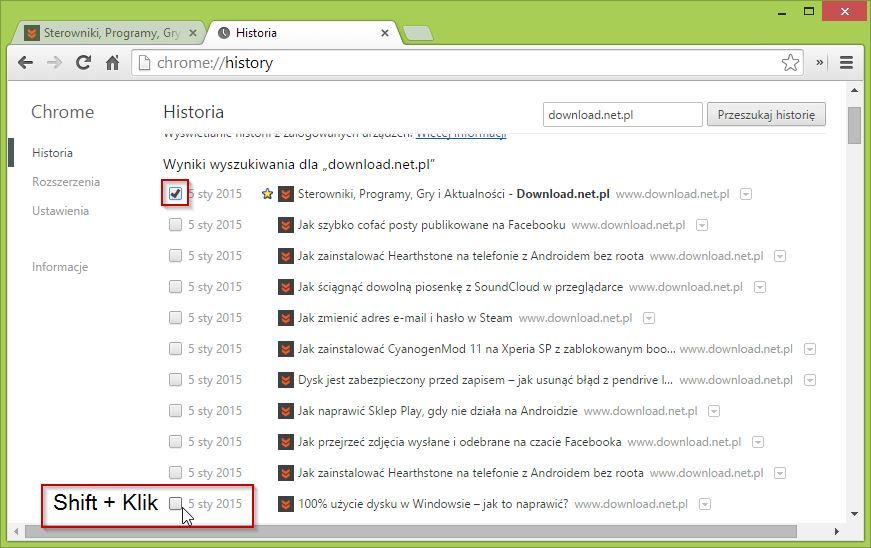
Task: Click the horizontal scrollbar thumb
Action: 411,531
